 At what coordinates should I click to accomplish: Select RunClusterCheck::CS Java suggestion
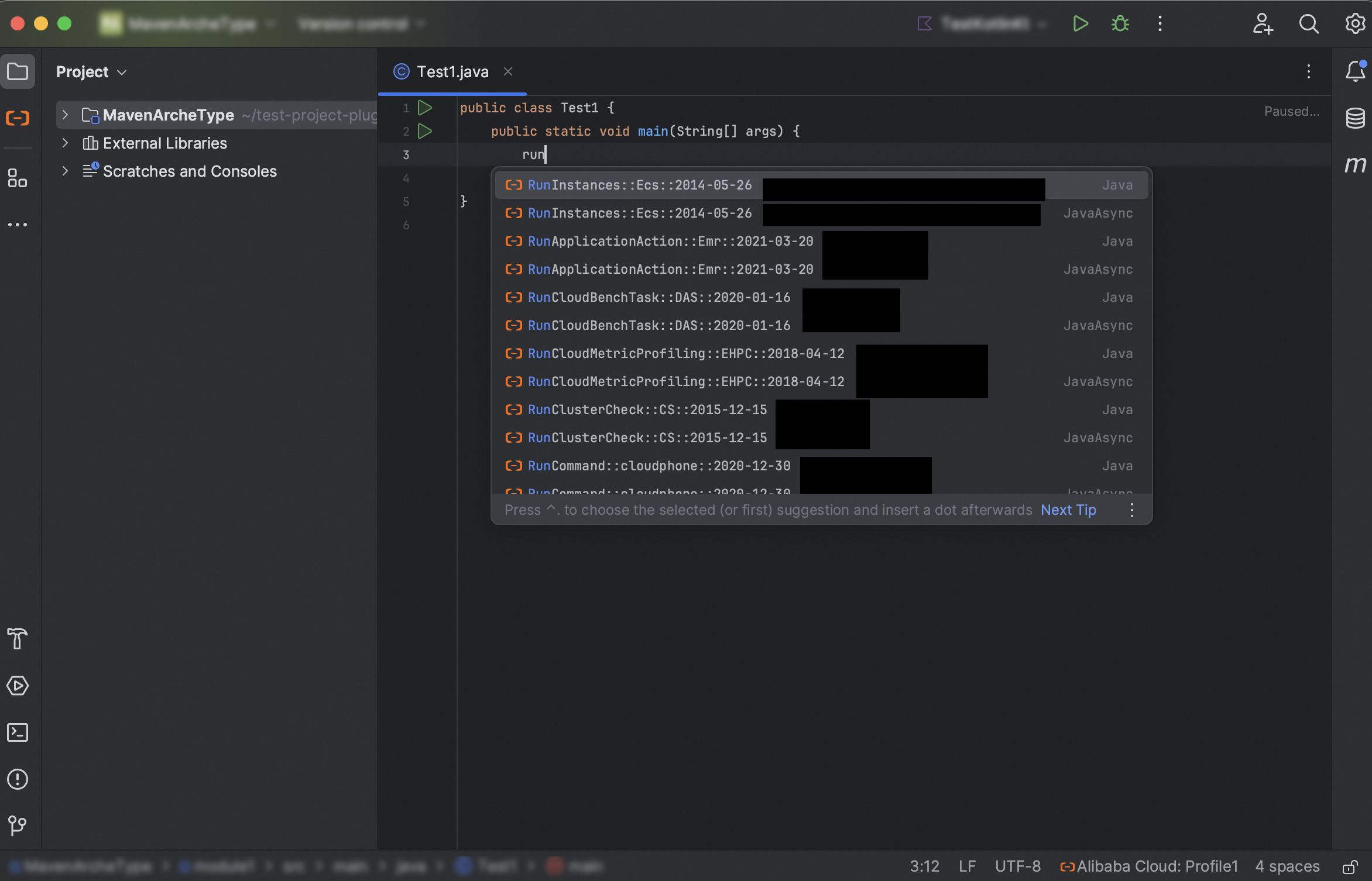pyautogui.click(x=821, y=409)
